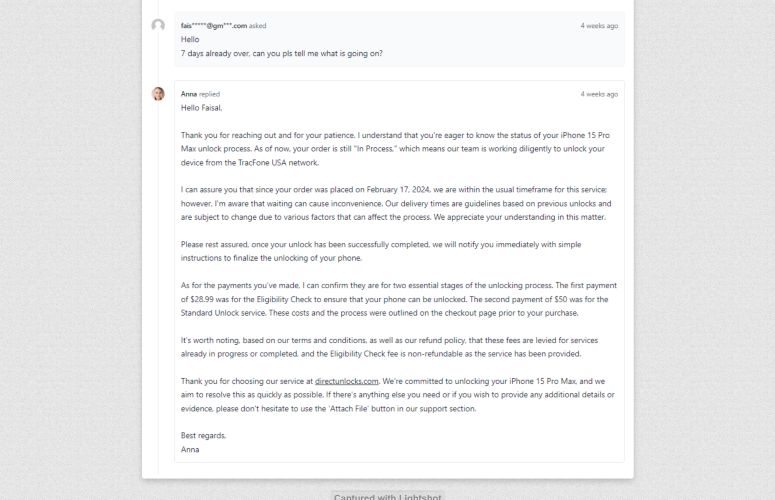Click the fais*****@gm***.com sender name
Image resolution: width=775 pixels, height=500 pixels.
click(213, 26)
